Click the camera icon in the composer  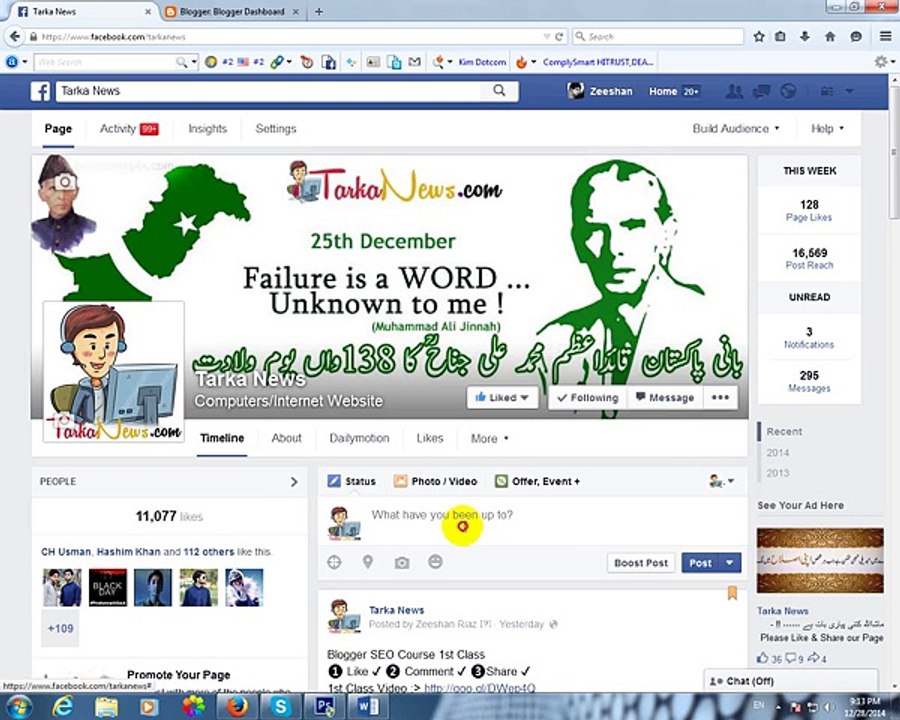402,563
